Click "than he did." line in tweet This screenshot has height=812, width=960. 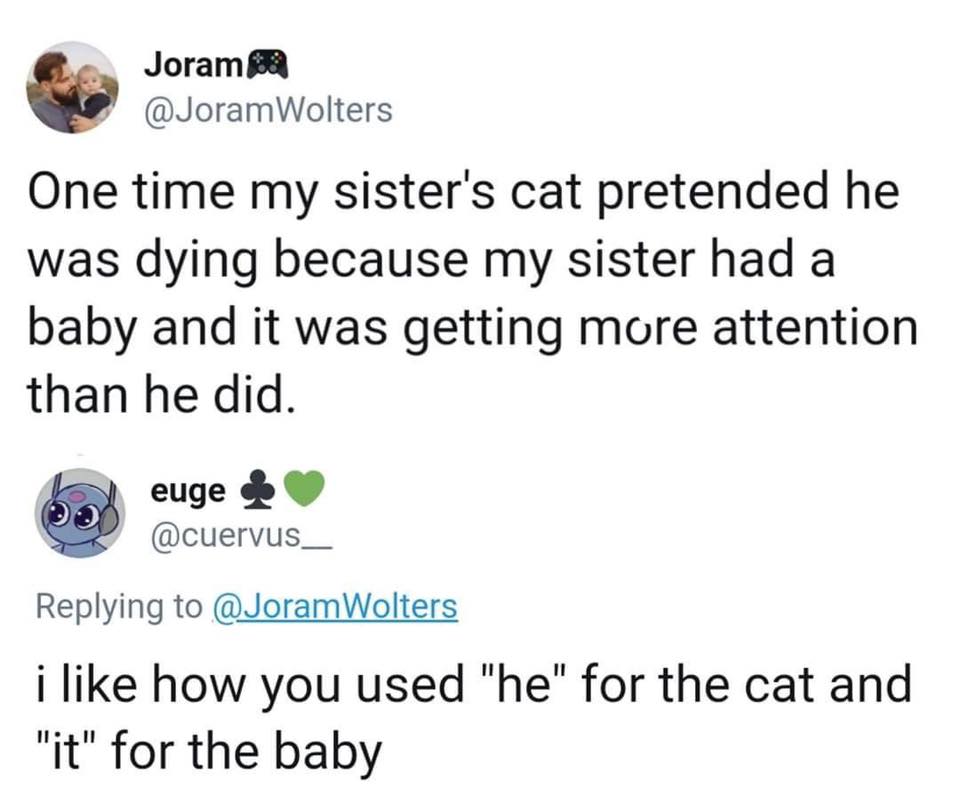point(165,398)
